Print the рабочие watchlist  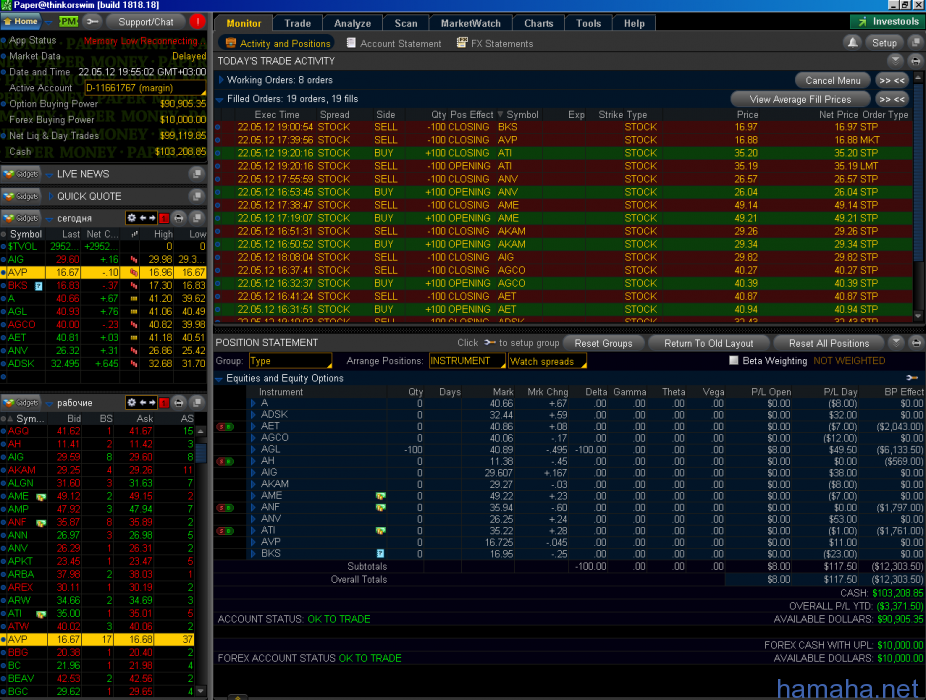(x=179, y=402)
